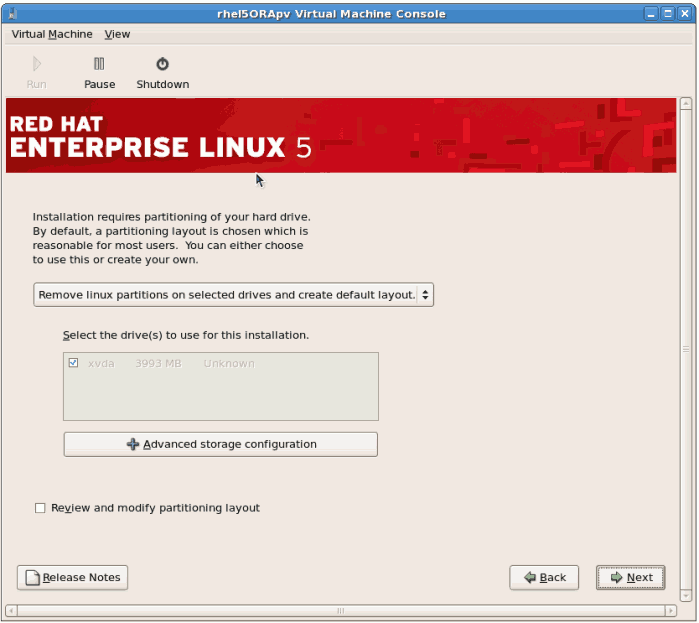Click the left arrow icon on Back
The image size is (699, 623).
pyautogui.click(x=530, y=577)
